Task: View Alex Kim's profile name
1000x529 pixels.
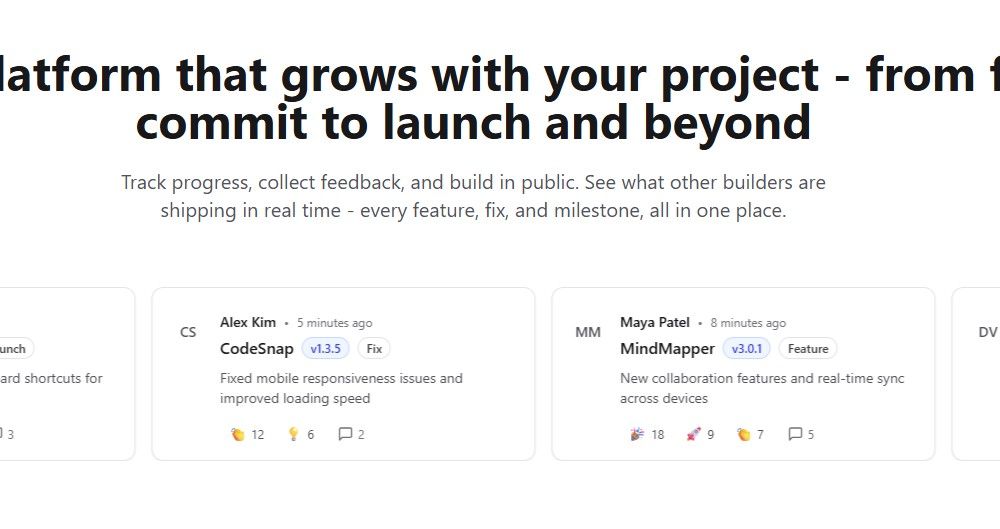Action: 248,323
